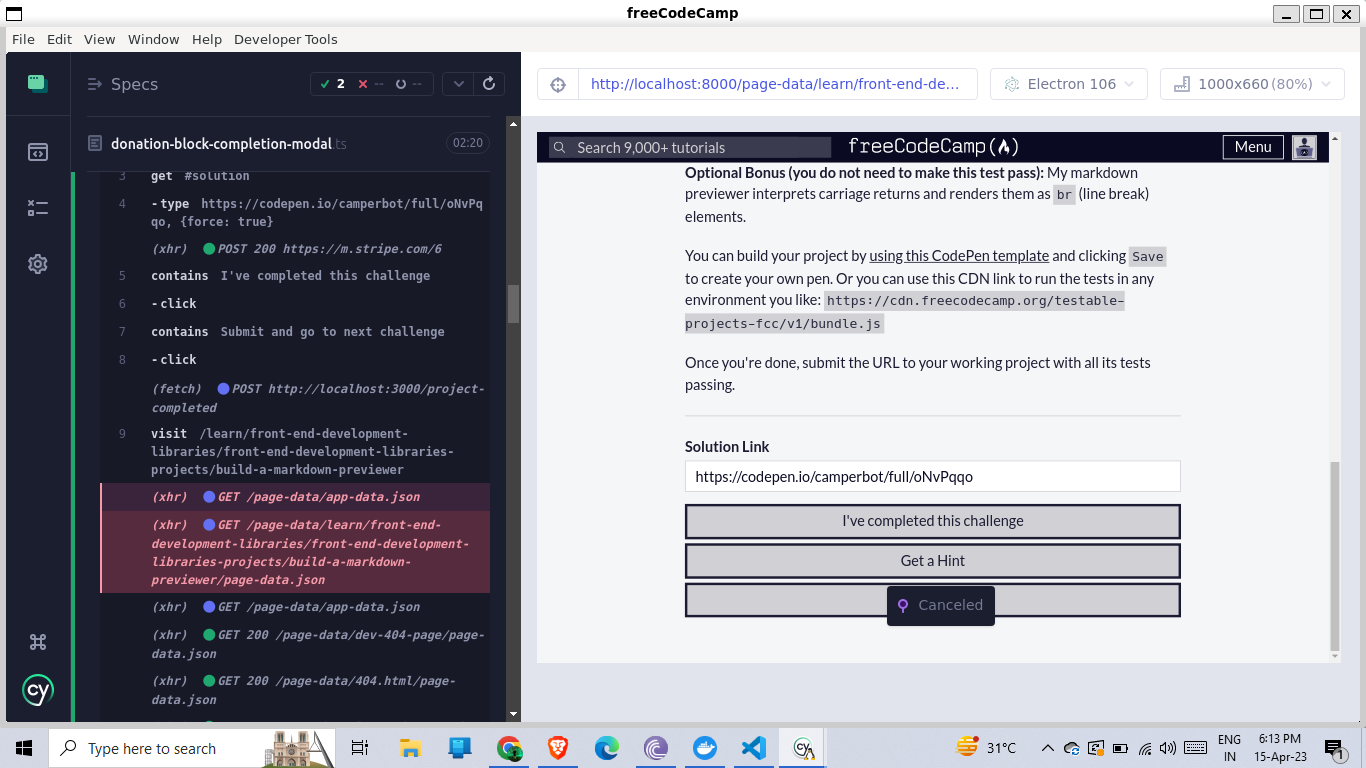Image resolution: width=1366 pixels, height=768 pixels.
Task: Select the "contains Submit and go to next challenge" command
Action: [295, 332]
